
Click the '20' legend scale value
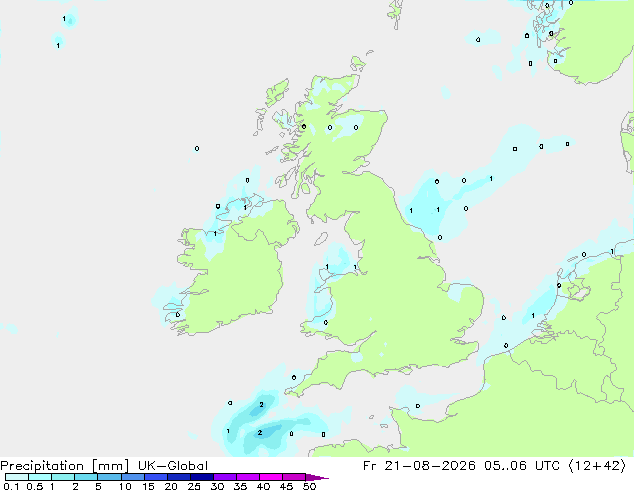[x=171, y=486]
